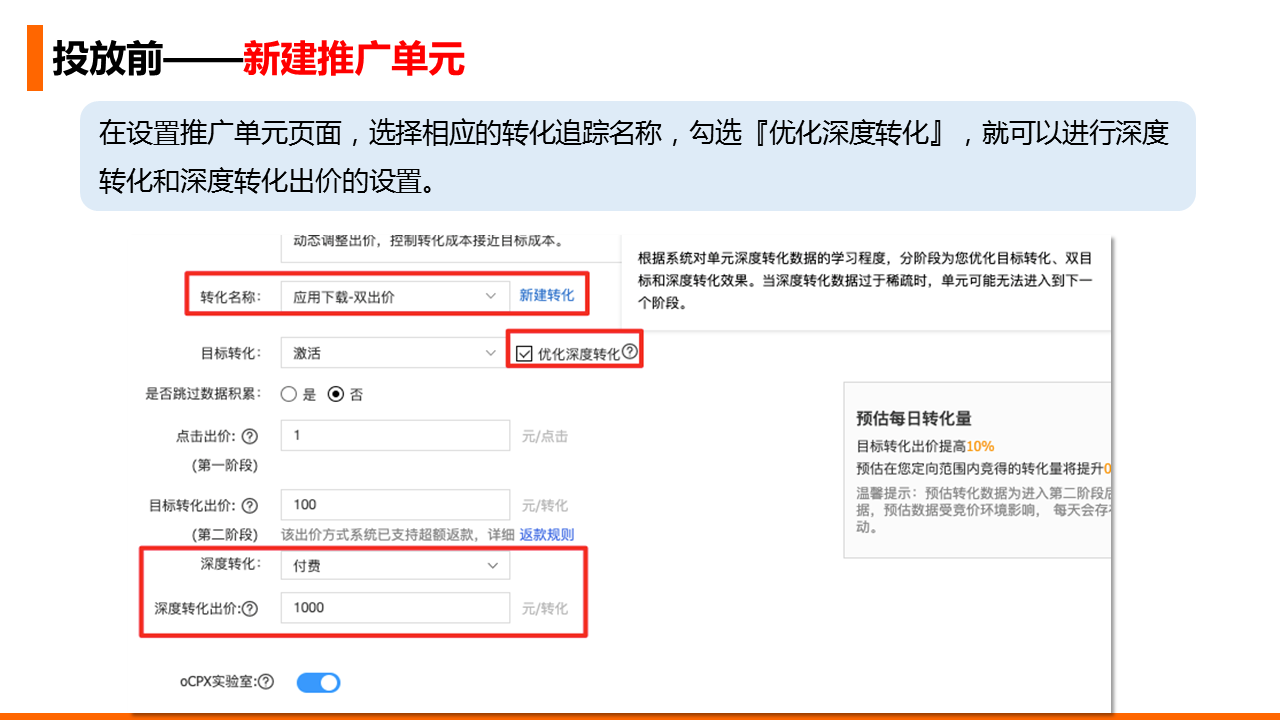Image resolution: width=1280 pixels, height=720 pixels.
Task: Open help icon next to 优化深度转化
Action: coord(629,352)
